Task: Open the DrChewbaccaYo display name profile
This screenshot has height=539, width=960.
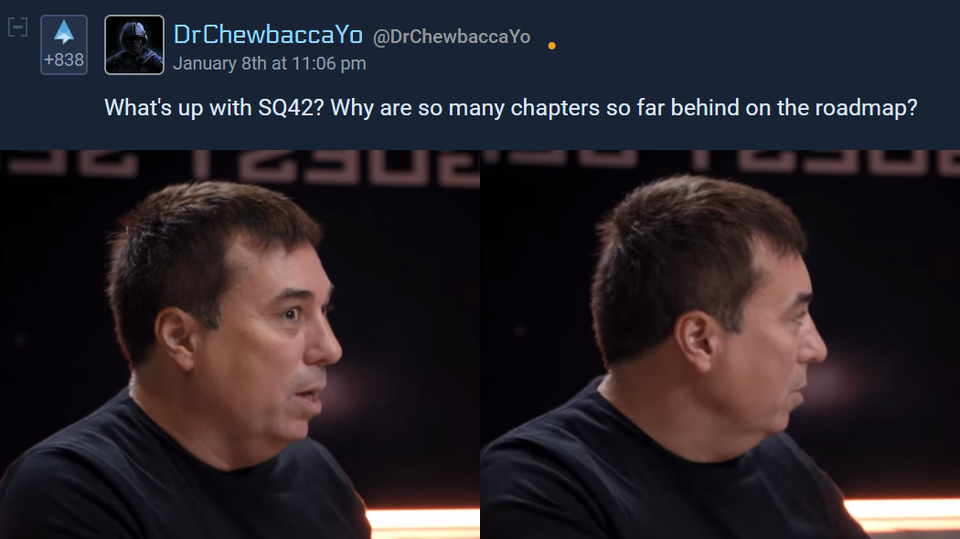Action: pyautogui.click(x=268, y=34)
